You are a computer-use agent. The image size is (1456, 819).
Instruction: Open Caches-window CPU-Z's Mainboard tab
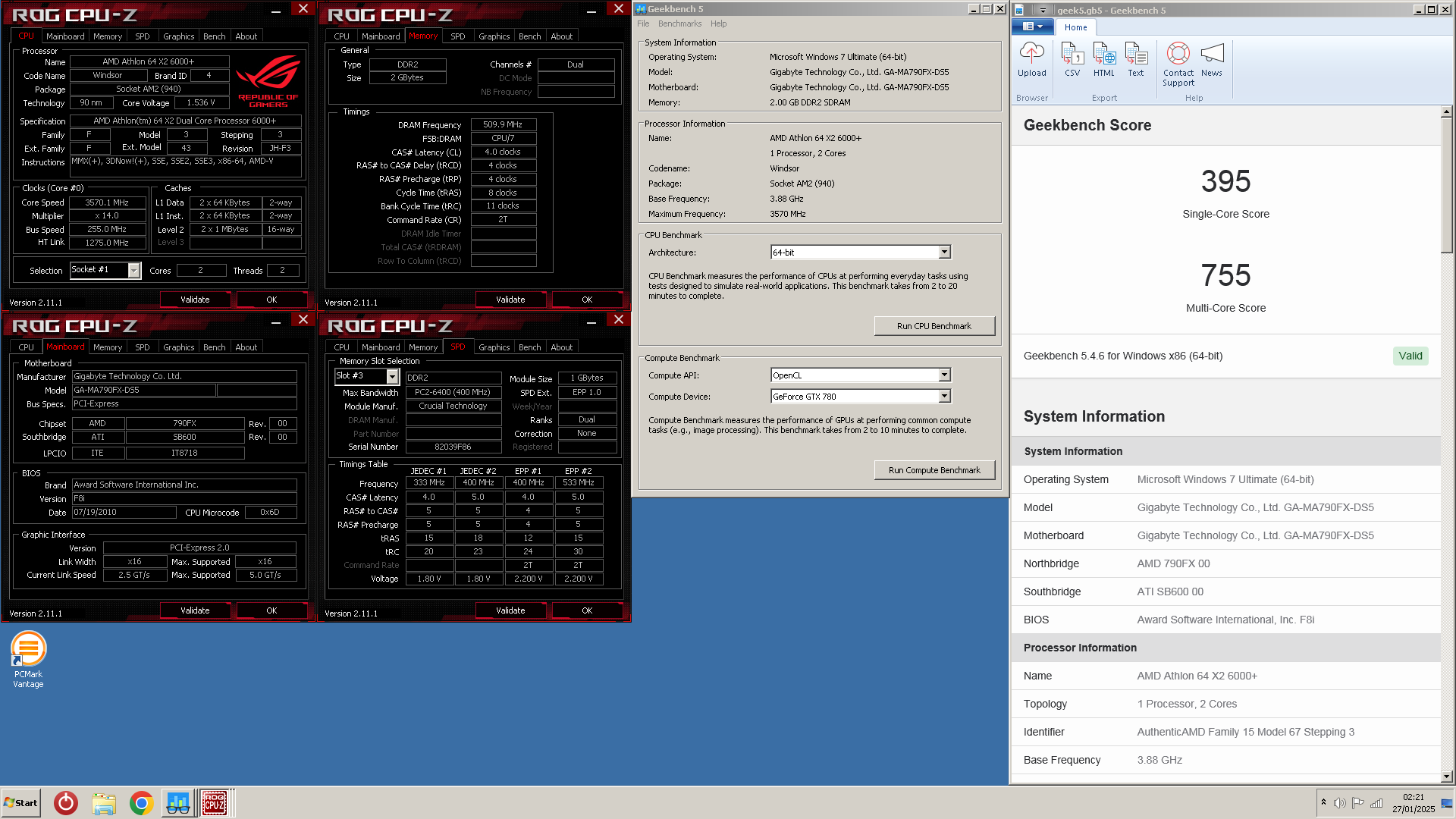coord(65,36)
